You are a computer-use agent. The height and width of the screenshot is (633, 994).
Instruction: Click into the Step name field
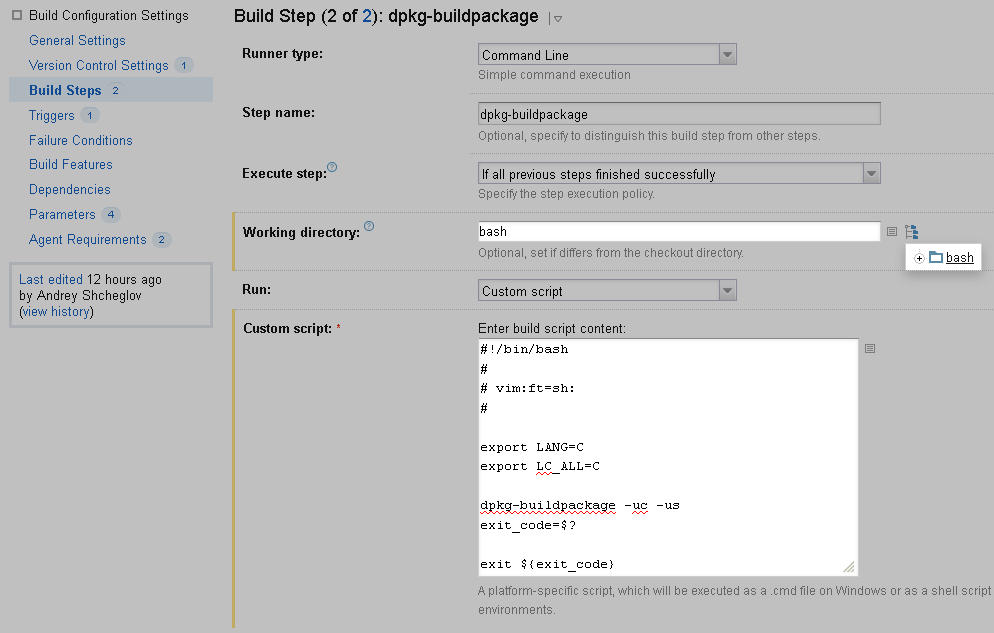click(x=679, y=114)
